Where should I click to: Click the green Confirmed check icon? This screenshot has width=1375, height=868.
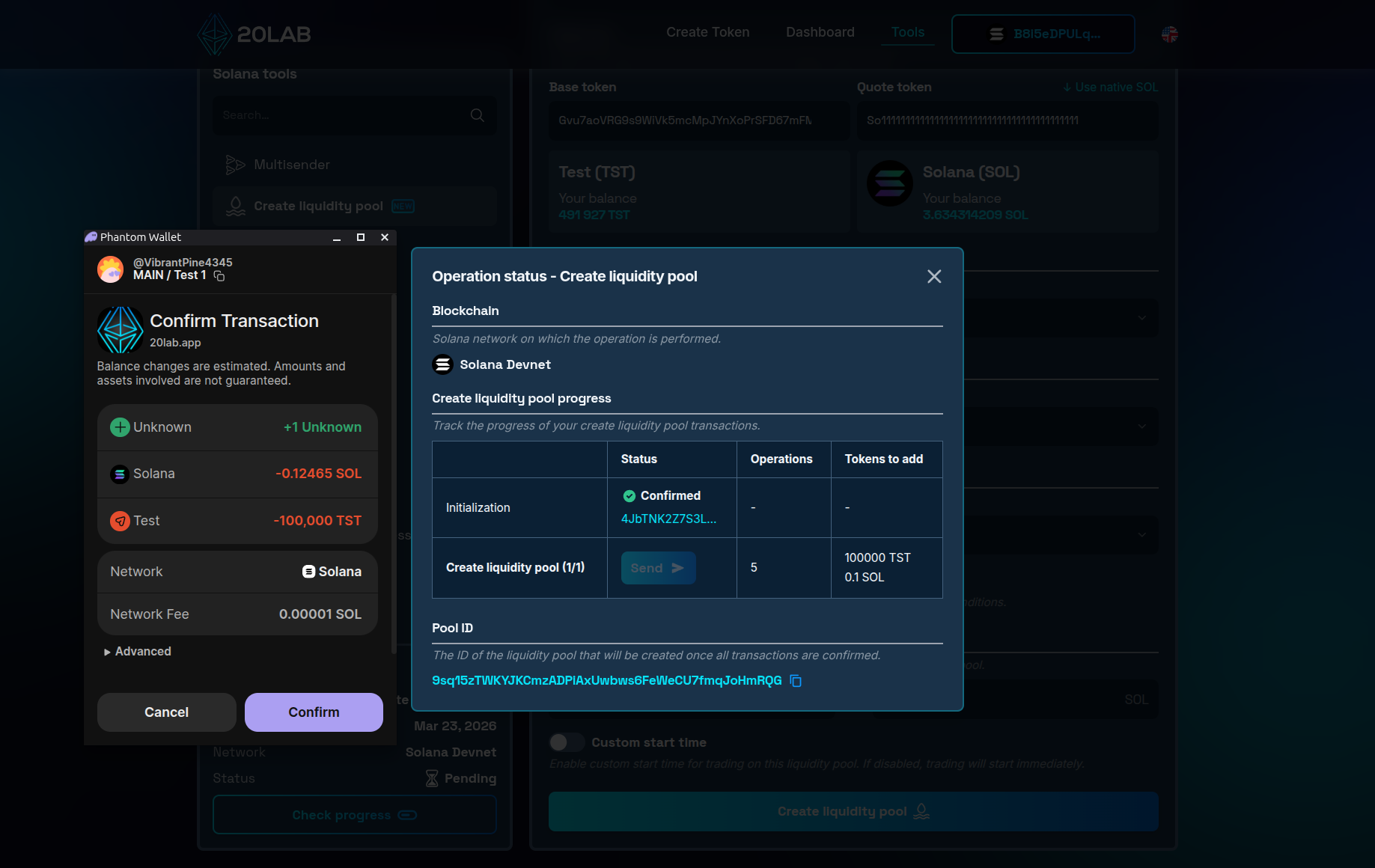click(x=629, y=496)
